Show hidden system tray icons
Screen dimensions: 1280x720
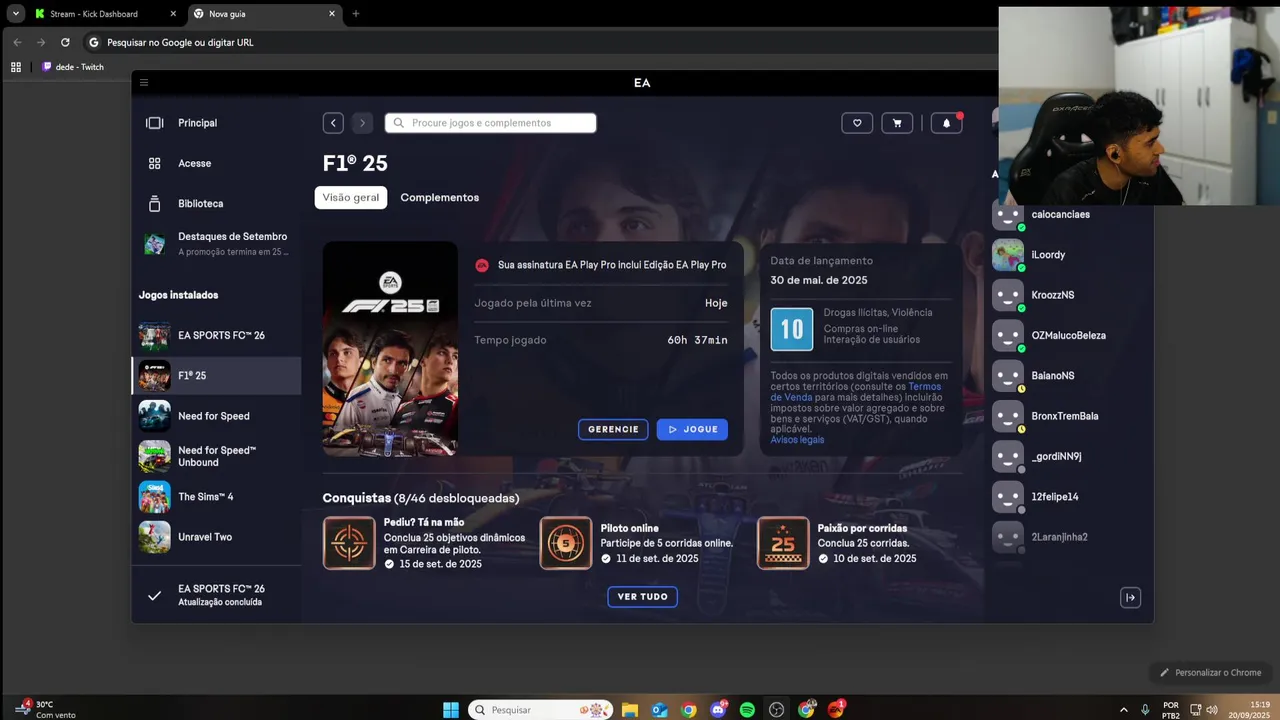[x=1123, y=710]
